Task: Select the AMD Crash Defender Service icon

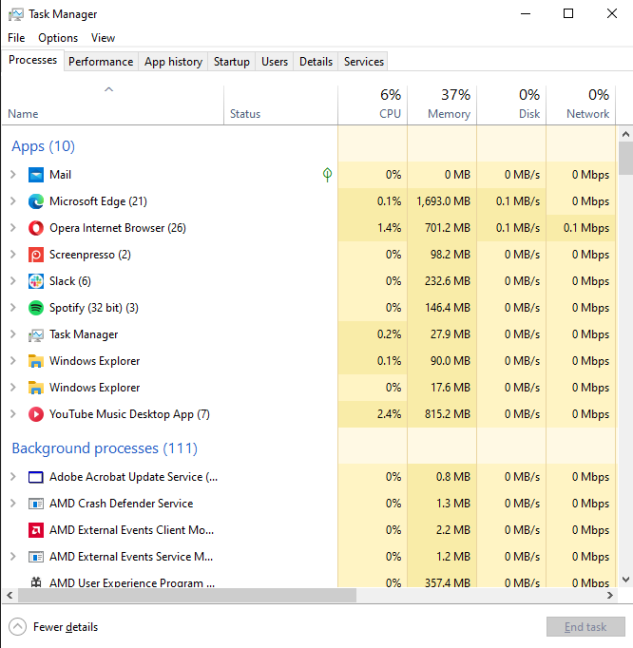Action: tap(36, 504)
